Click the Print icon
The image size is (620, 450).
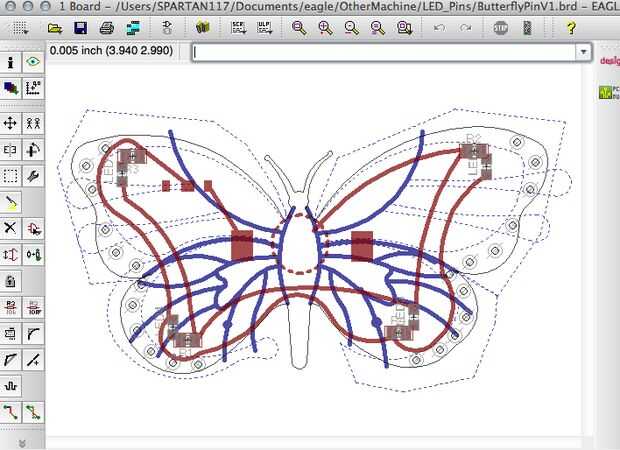(x=107, y=28)
